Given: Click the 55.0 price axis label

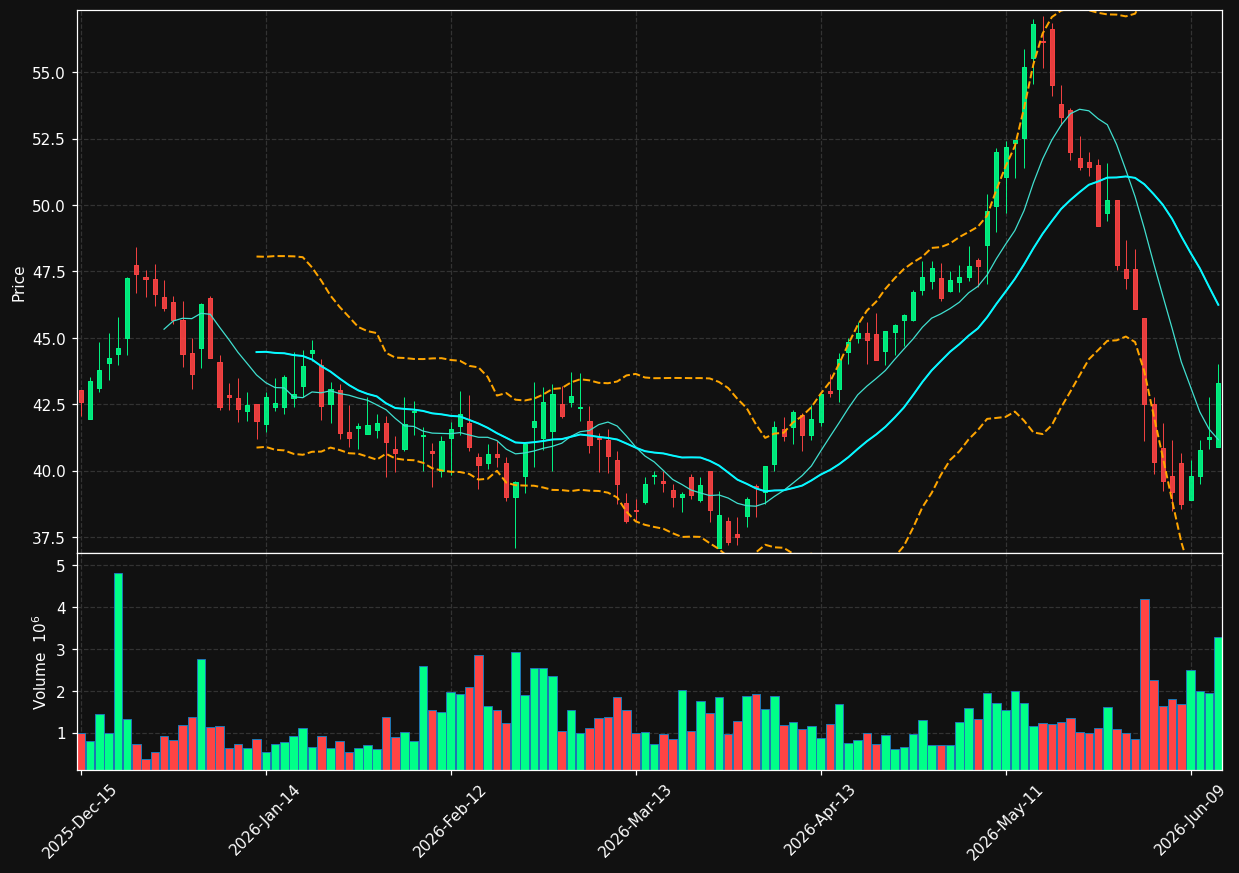Looking at the screenshot, I should pyautogui.click(x=48, y=73).
